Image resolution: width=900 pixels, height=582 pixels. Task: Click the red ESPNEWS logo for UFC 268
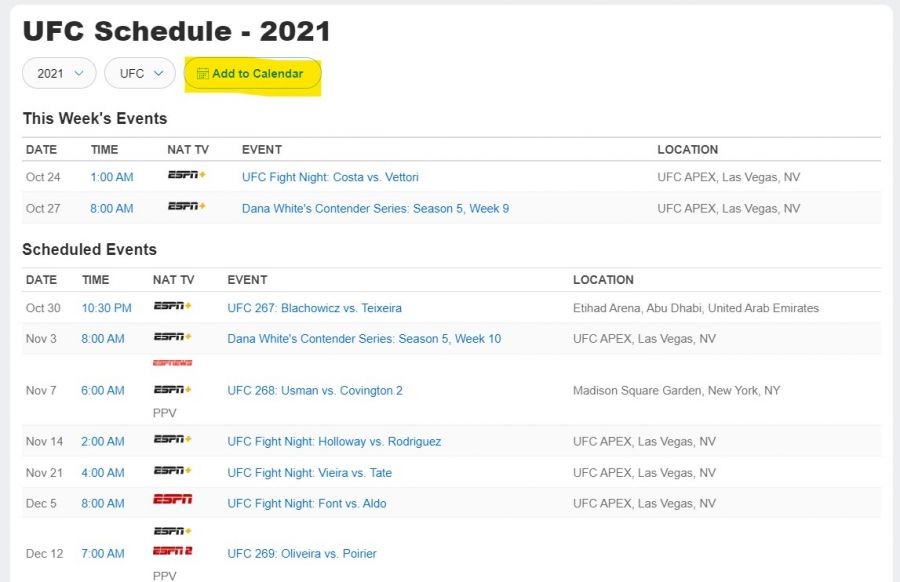(172, 363)
